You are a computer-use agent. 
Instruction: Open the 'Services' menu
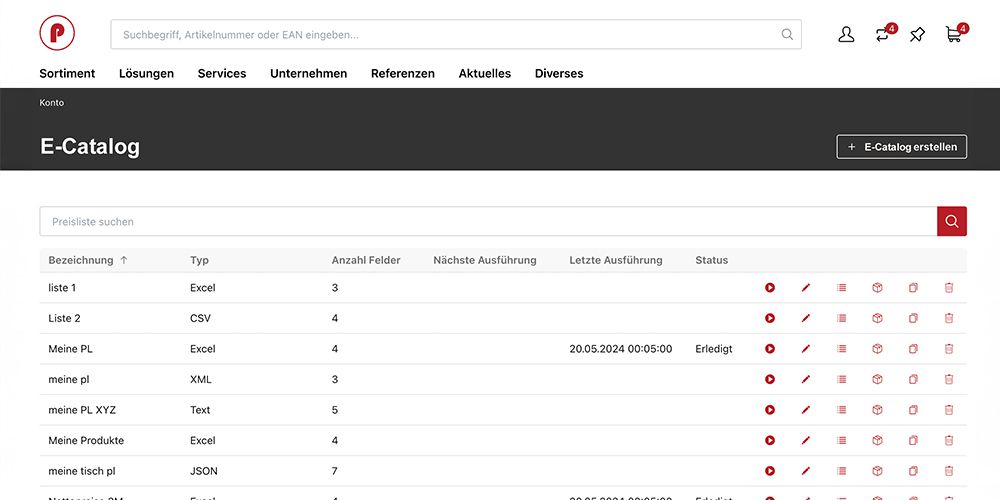[222, 73]
